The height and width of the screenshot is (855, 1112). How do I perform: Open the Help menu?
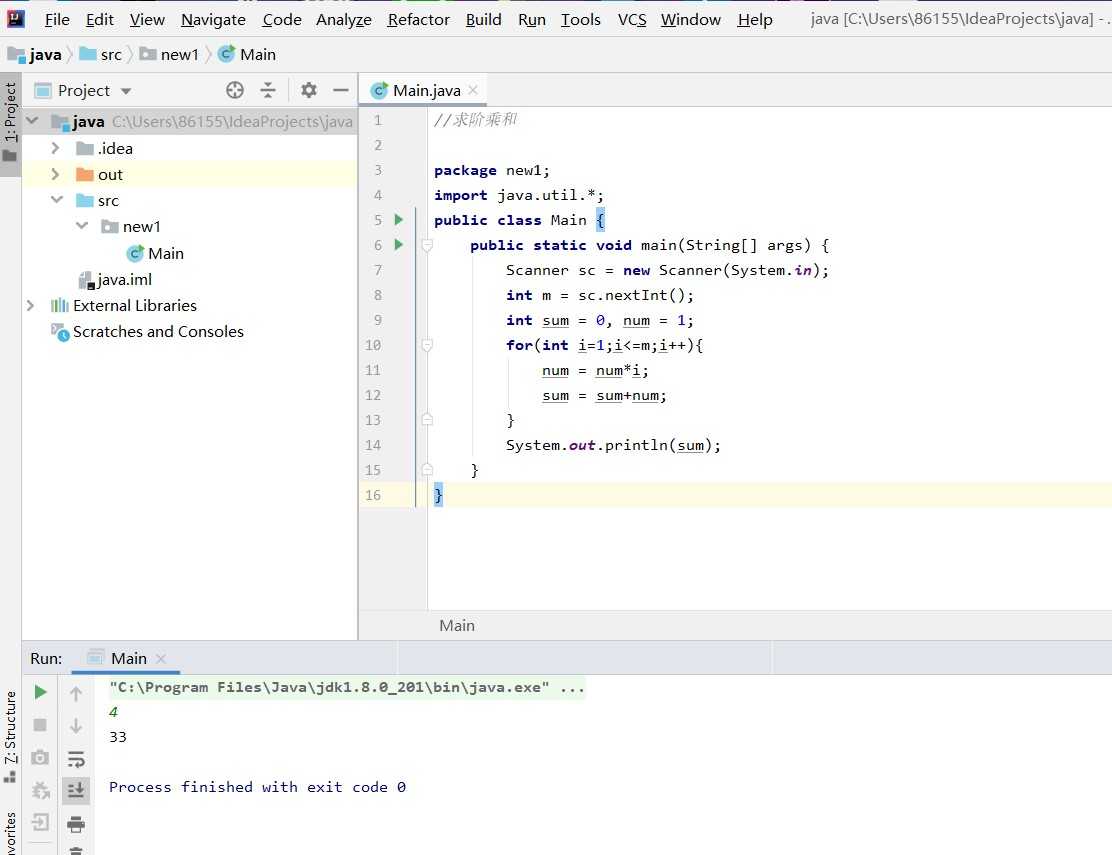click(755, 20)
